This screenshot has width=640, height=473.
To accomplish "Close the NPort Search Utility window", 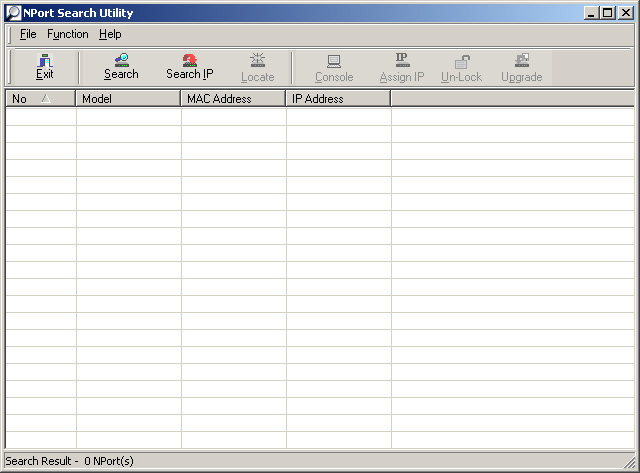I will tap(624, 13).
